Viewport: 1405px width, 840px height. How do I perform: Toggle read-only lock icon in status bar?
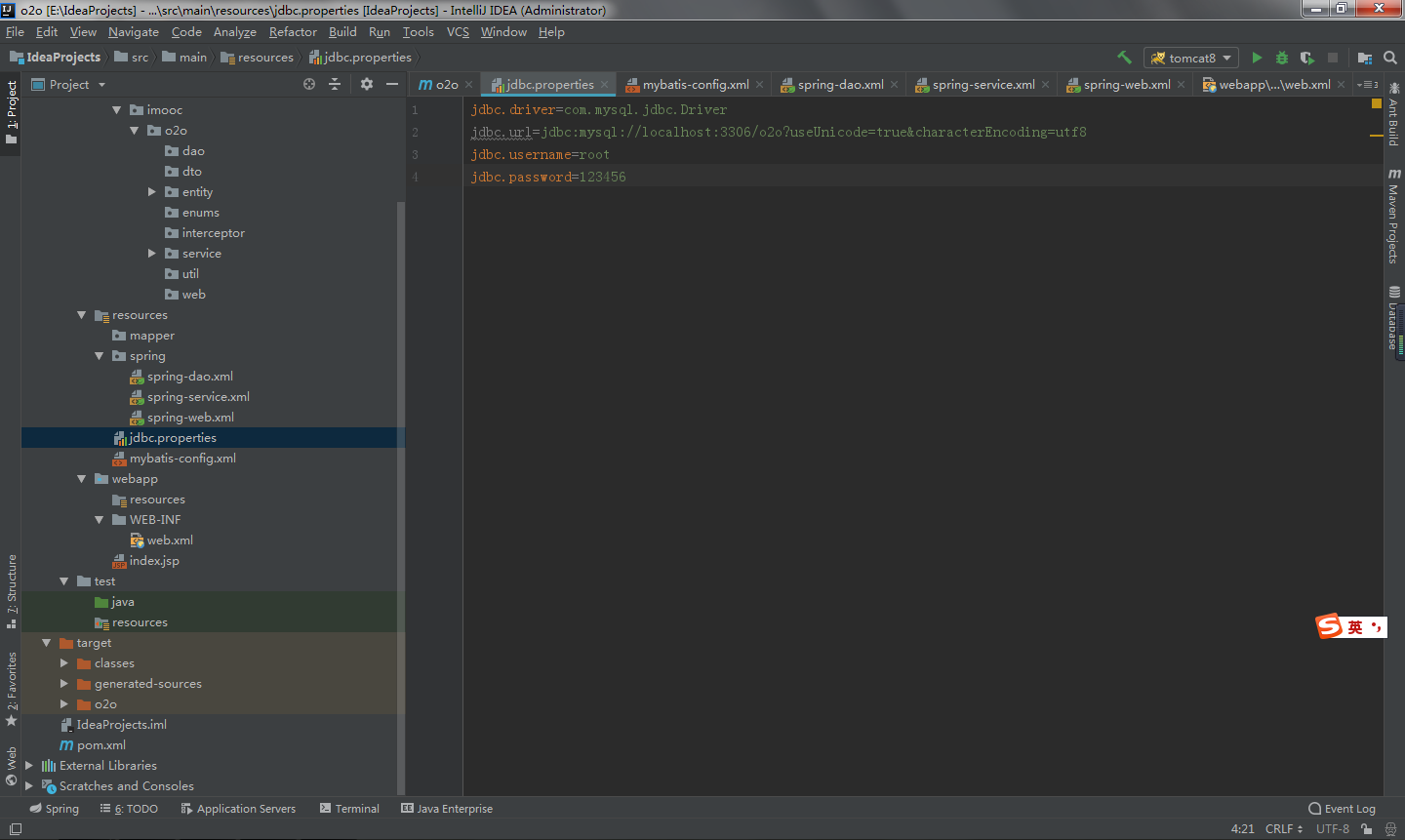click(x=1367, y=829)
